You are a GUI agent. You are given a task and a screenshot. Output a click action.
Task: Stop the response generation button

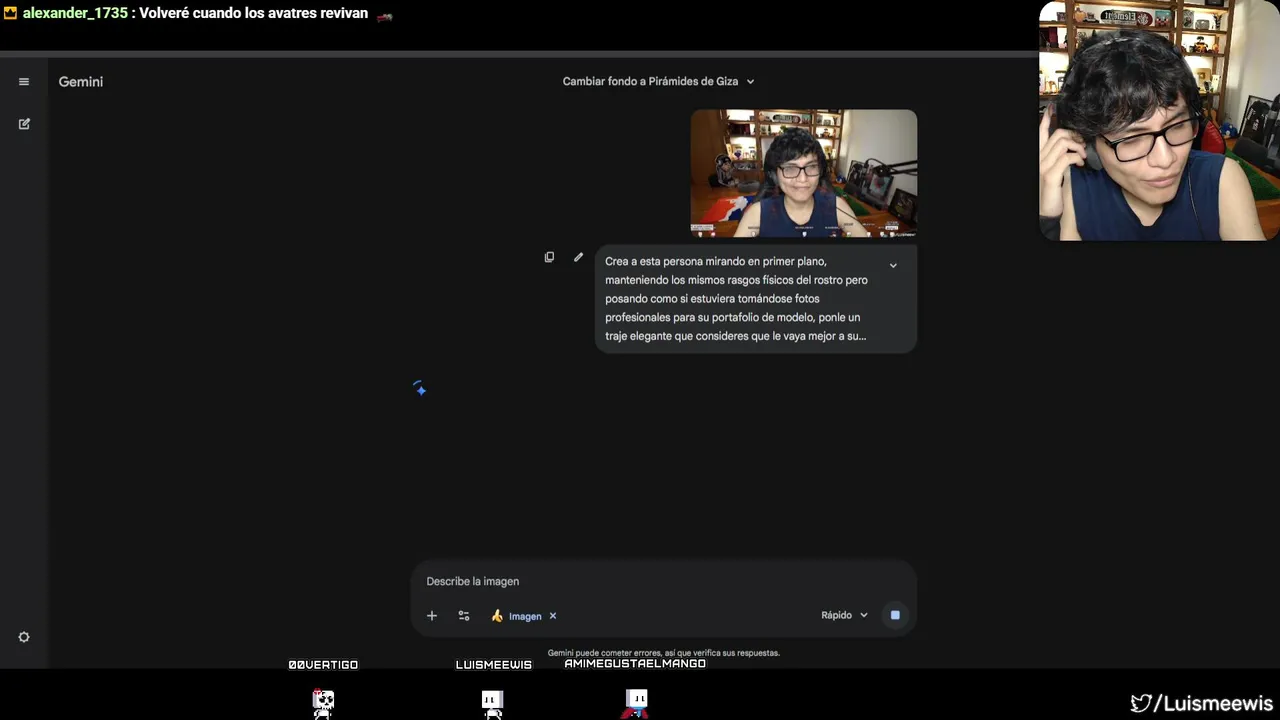click(895, 615)
